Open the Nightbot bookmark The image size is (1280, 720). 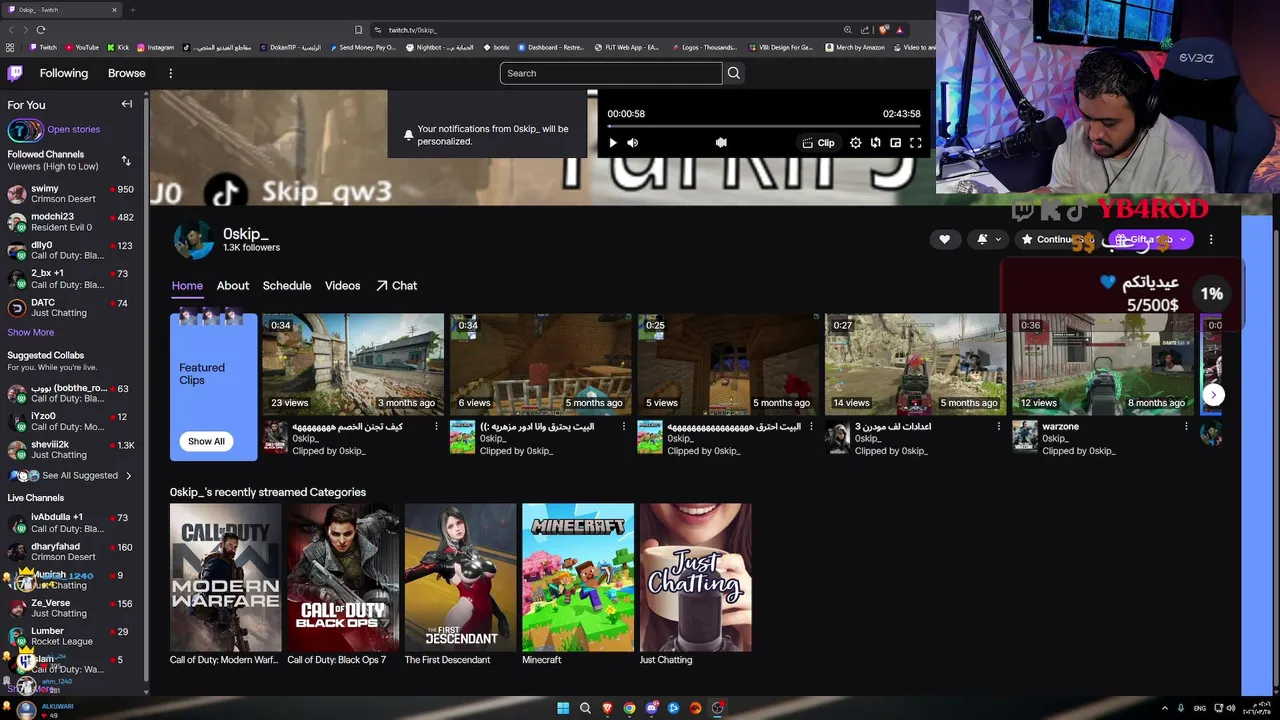[x=439, y=47]
